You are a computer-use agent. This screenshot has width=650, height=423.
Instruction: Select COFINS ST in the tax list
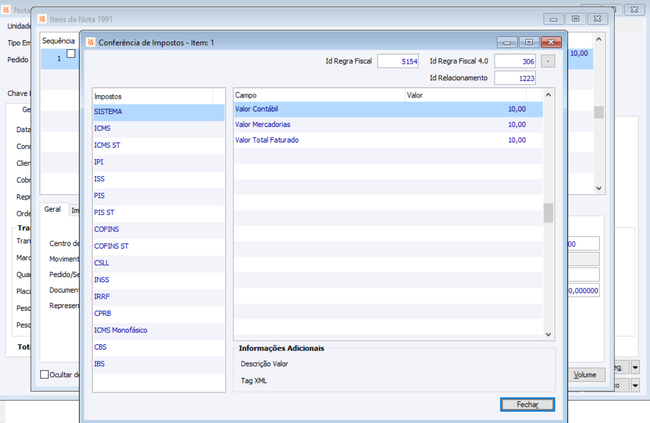159,246
